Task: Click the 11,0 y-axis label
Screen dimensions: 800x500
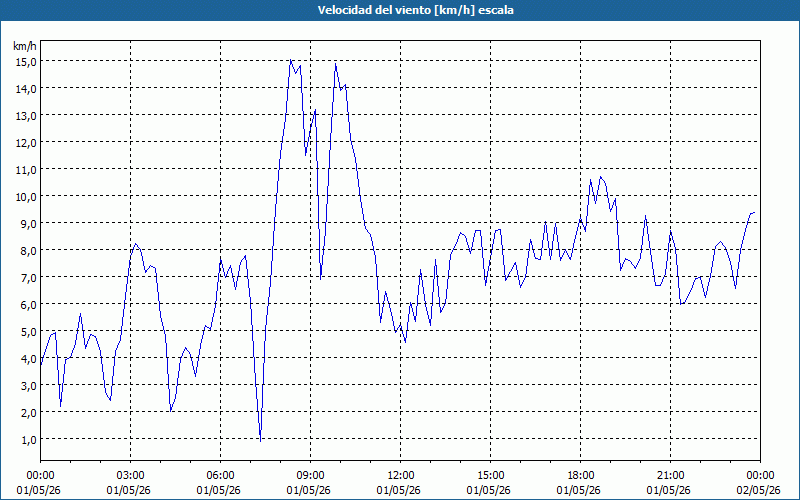Action: pos(26,170)
